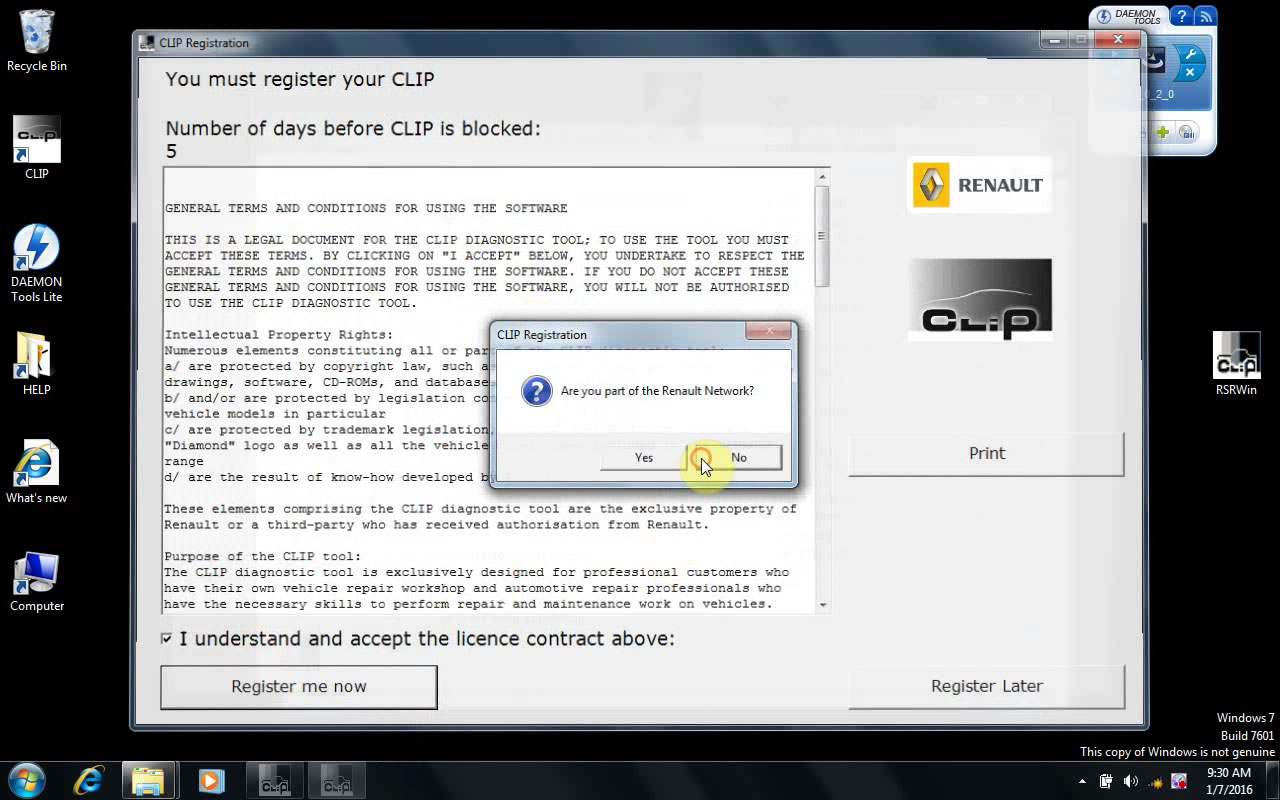This screenshot has height=800, width=1280.
Task: Open the virtual drive settings wrench icon
Action: pos(1190,54)
